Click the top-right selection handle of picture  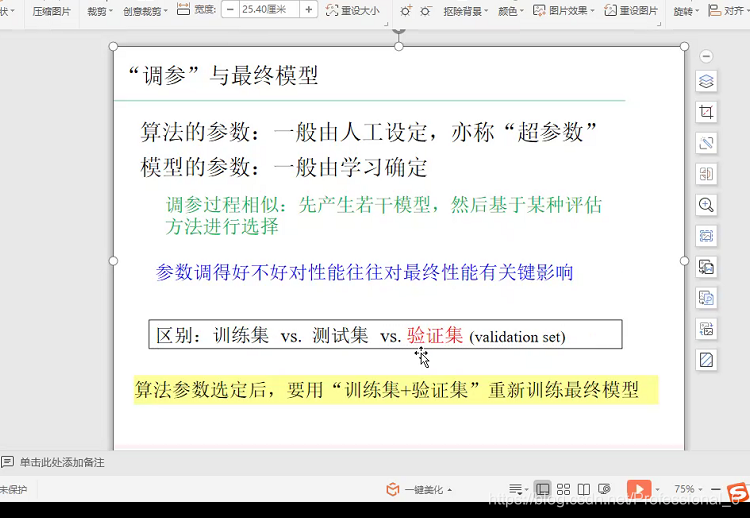coord(684,46)
